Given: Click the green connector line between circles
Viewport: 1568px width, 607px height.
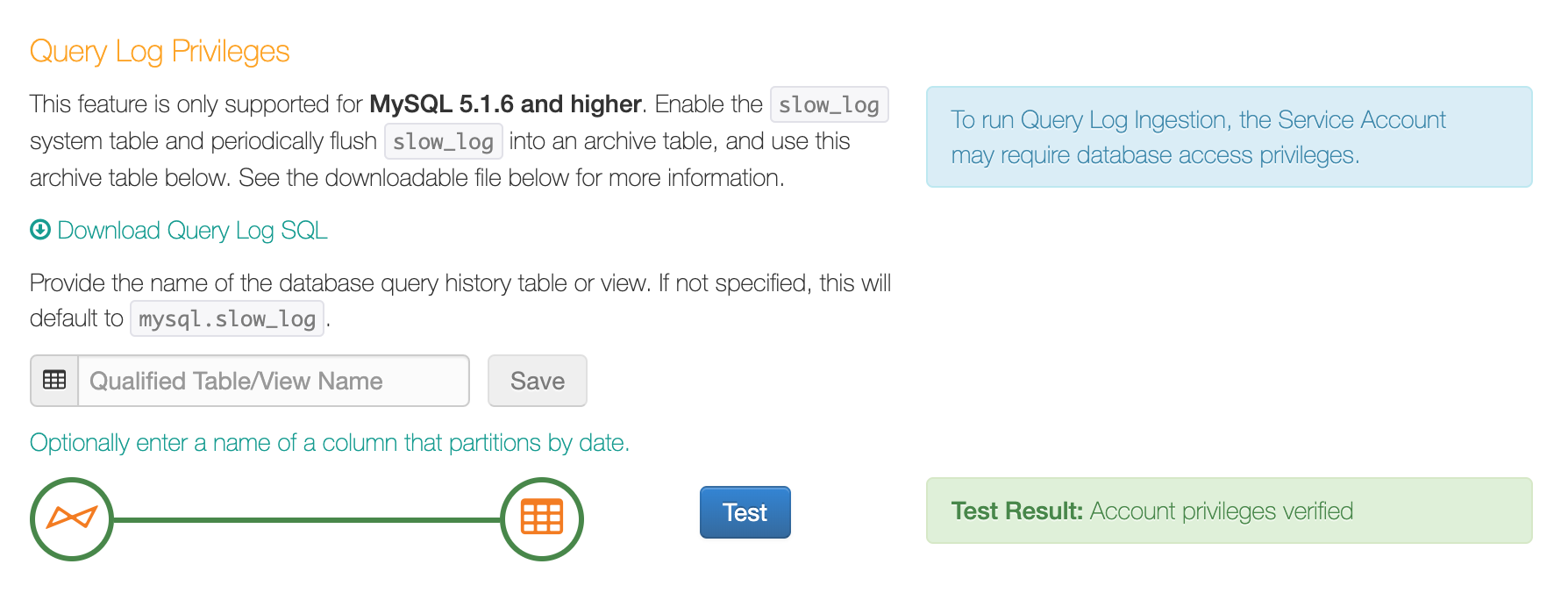Looking at the screenshot, I should tap(307, 519).
